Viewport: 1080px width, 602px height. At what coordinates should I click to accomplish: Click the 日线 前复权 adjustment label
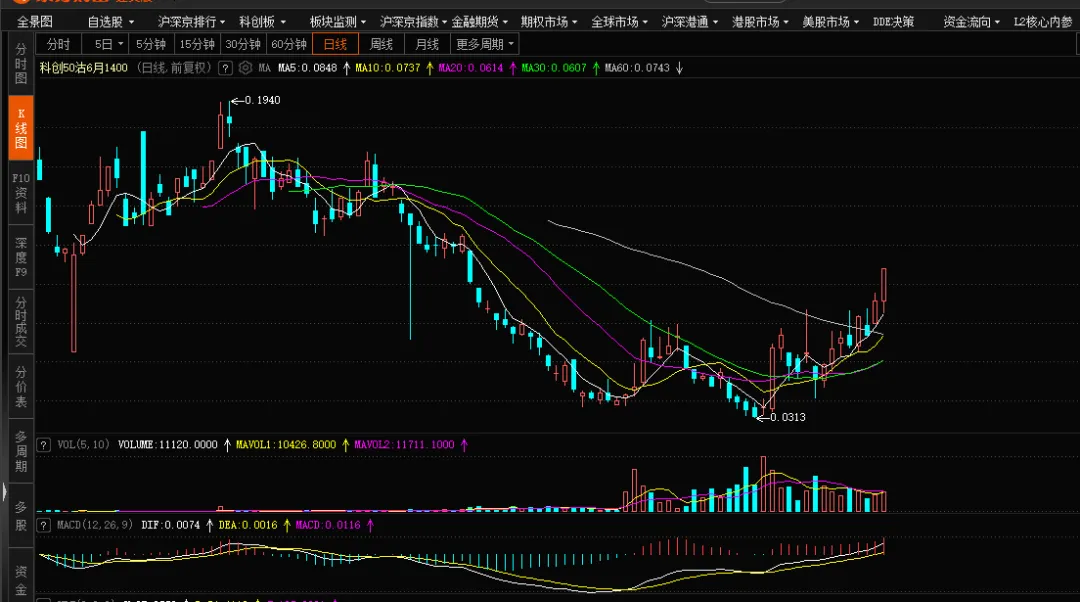click(x=174, y=68)
